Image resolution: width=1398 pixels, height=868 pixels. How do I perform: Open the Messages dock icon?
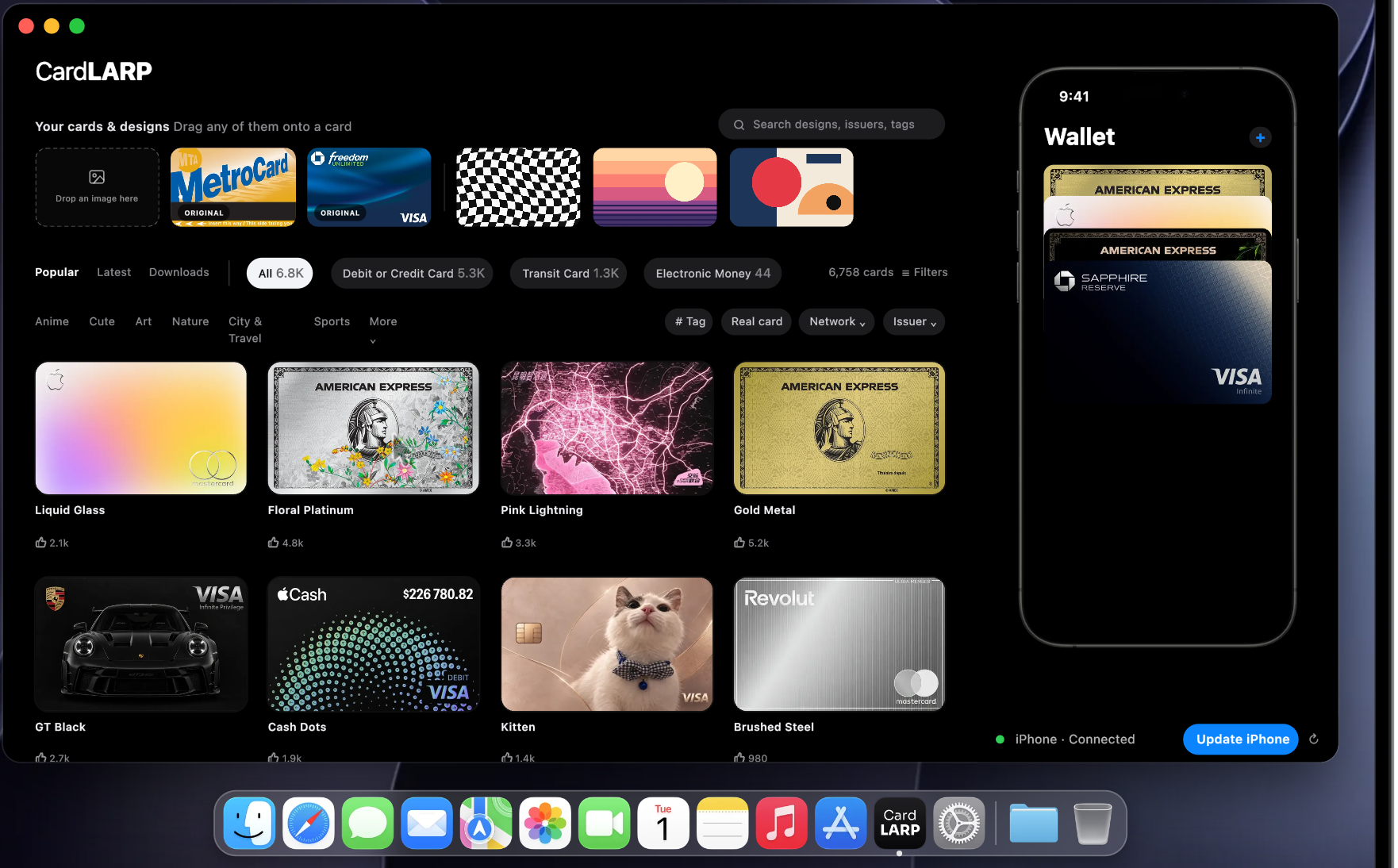click(367, 823)
